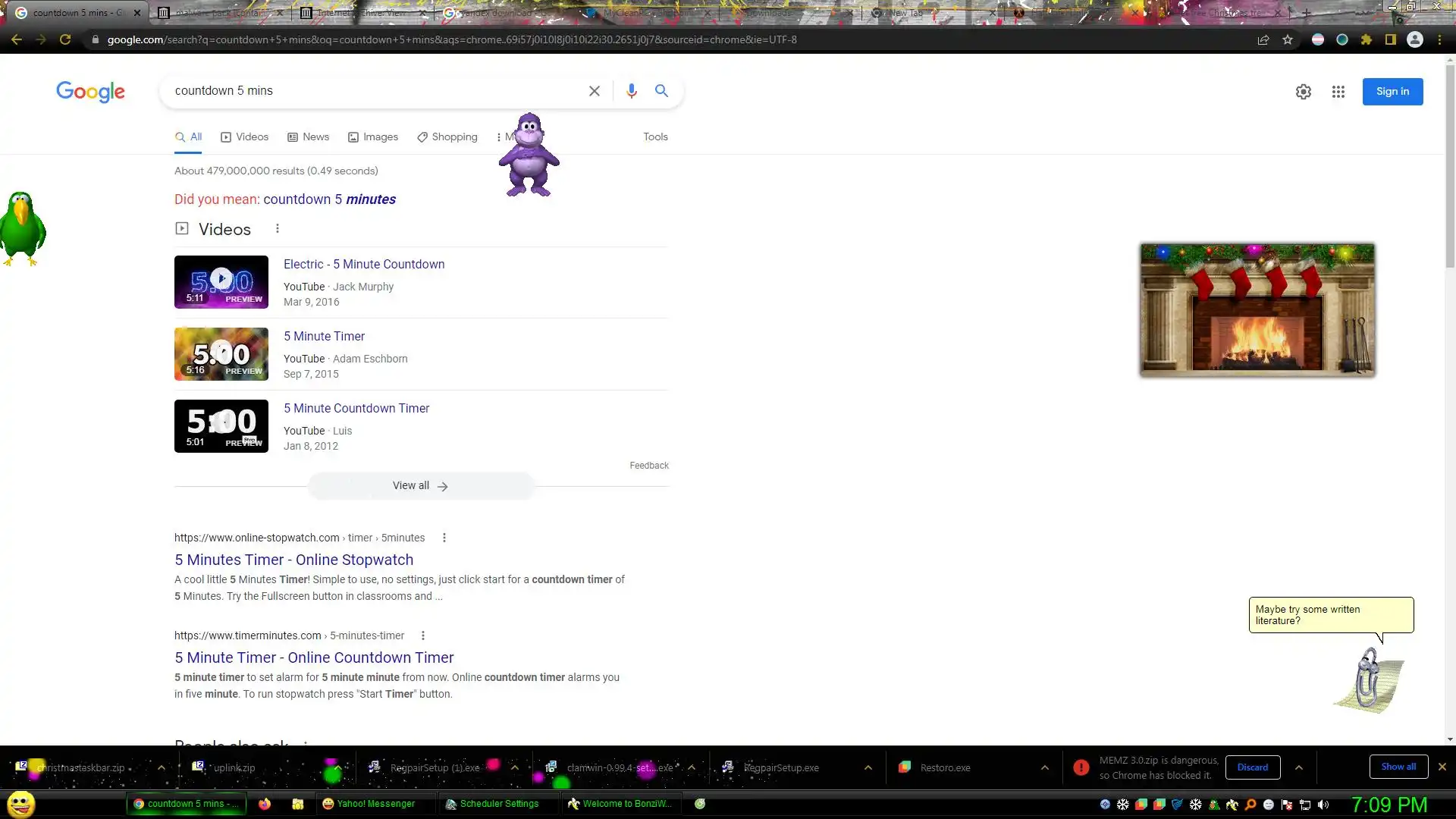Screen dimensions: 1456x819
Task: Open Google quick settings gear
Action: click(1304, 92)
